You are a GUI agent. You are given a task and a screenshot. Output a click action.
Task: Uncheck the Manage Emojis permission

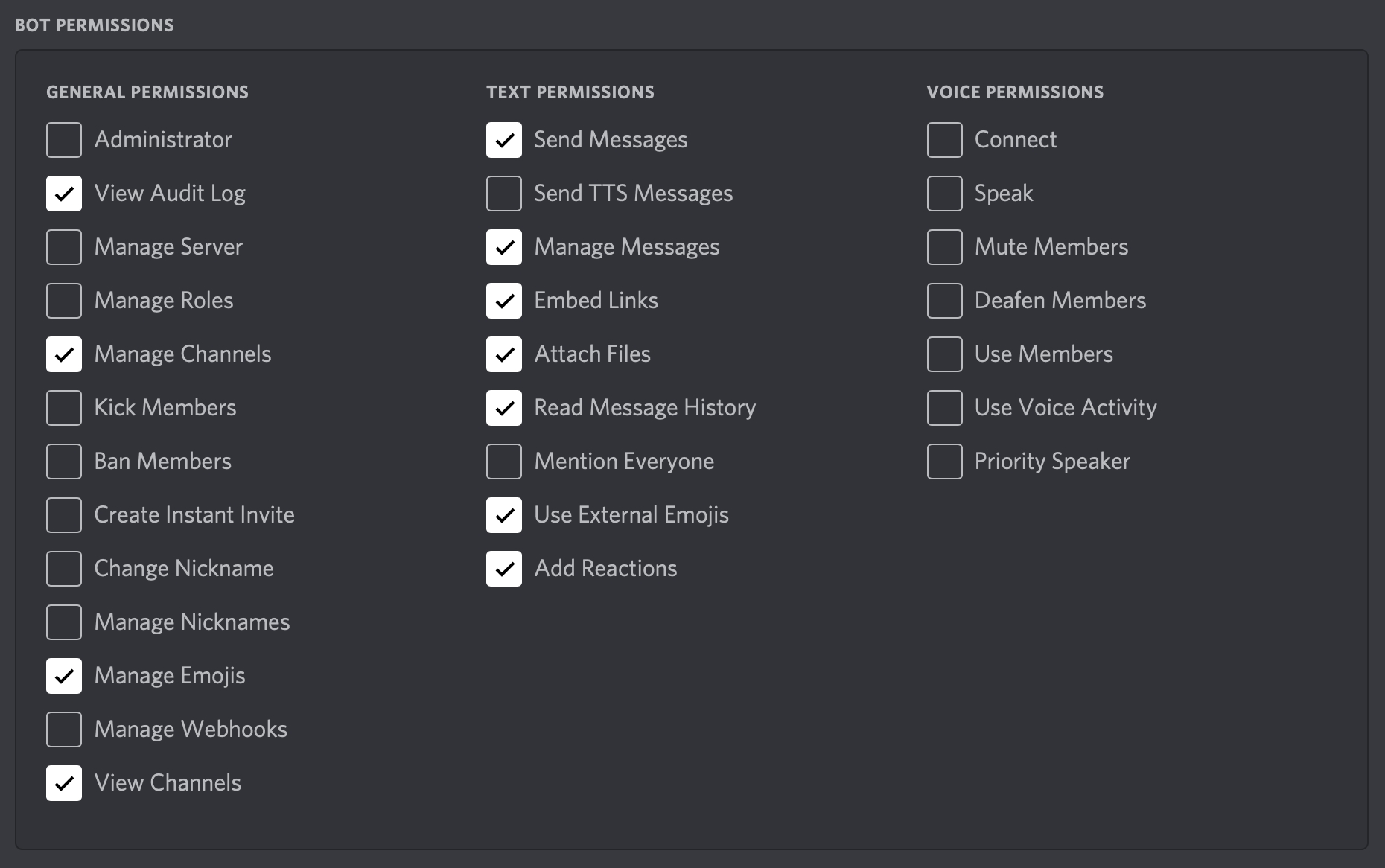click(64, 676)
